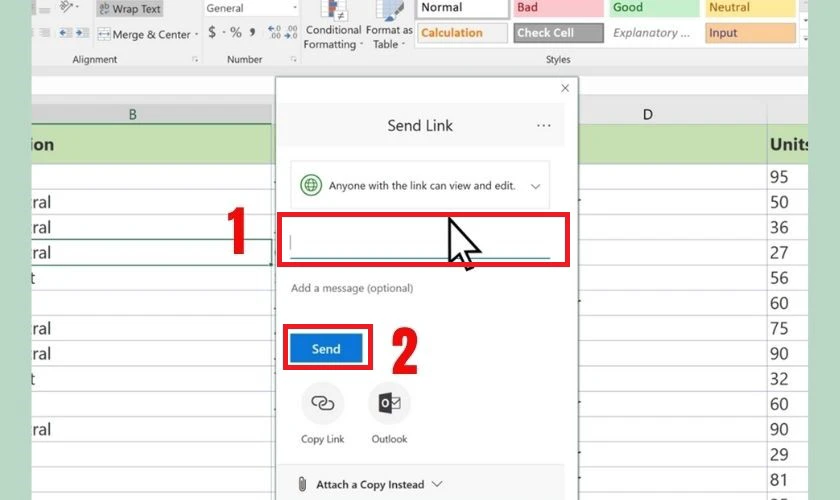Click Decrease Decimal icon
Image resolution: width=840 pixels, height=500 pixels.
tap(291, 32)
